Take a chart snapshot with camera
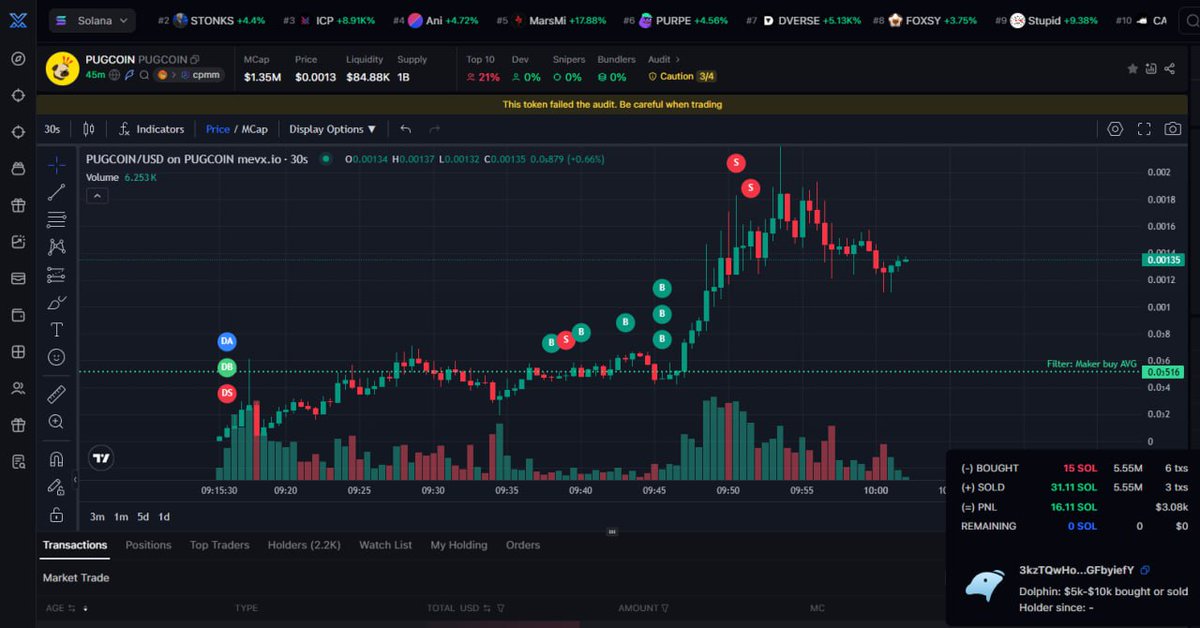 [x=1173, y=129]
